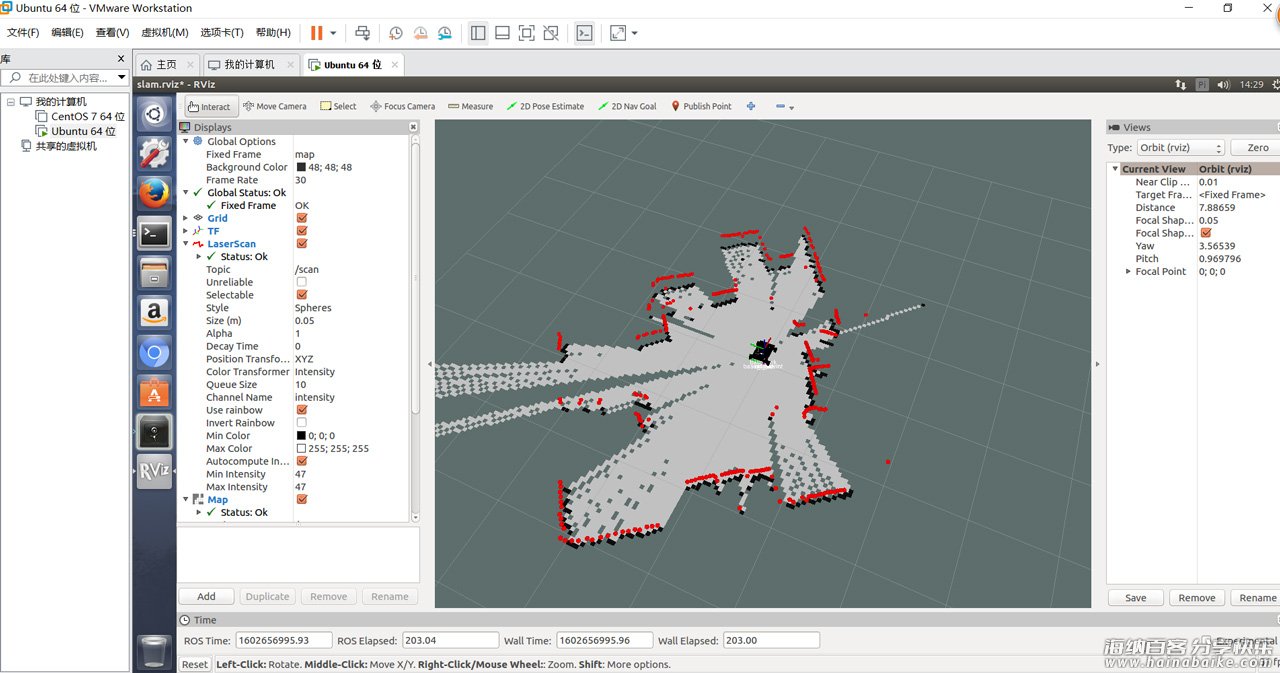The image size is (1280, 673).
Task: Uncheck the Use rainbow option
Action: click(302, 410)
